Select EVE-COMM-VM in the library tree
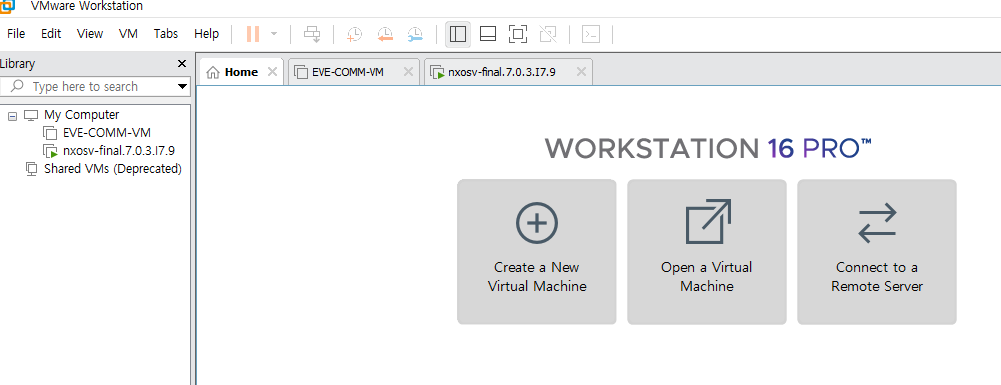 [x=107, y=133]
